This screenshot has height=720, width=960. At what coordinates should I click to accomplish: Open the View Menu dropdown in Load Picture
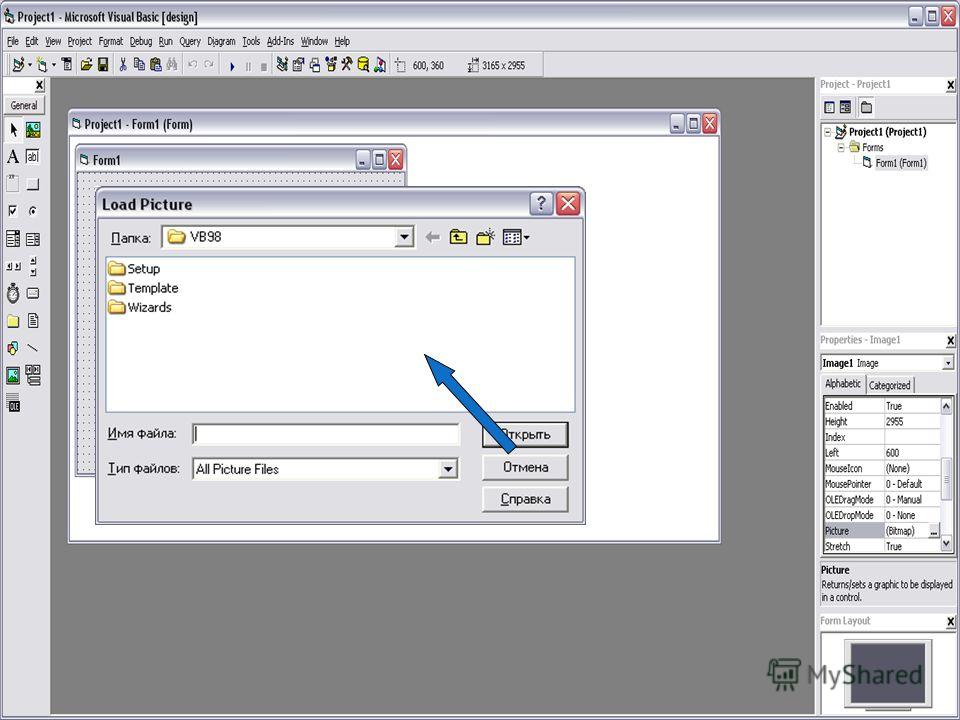pos(516,237)
